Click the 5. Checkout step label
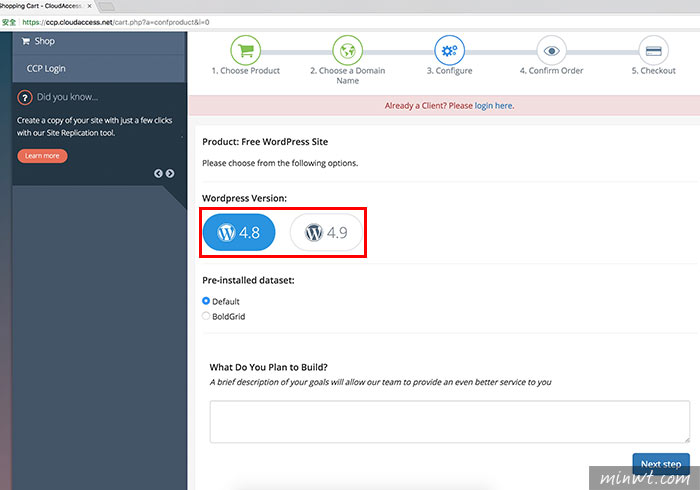The height and width of the screenshot is (490, 700). pyautogui.click(x=653, y=71)
